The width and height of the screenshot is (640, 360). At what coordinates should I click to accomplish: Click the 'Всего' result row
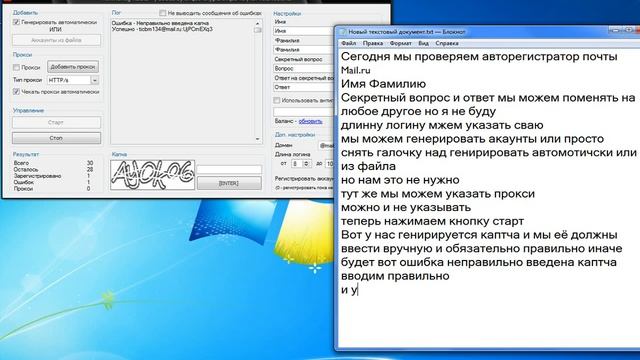53,163
